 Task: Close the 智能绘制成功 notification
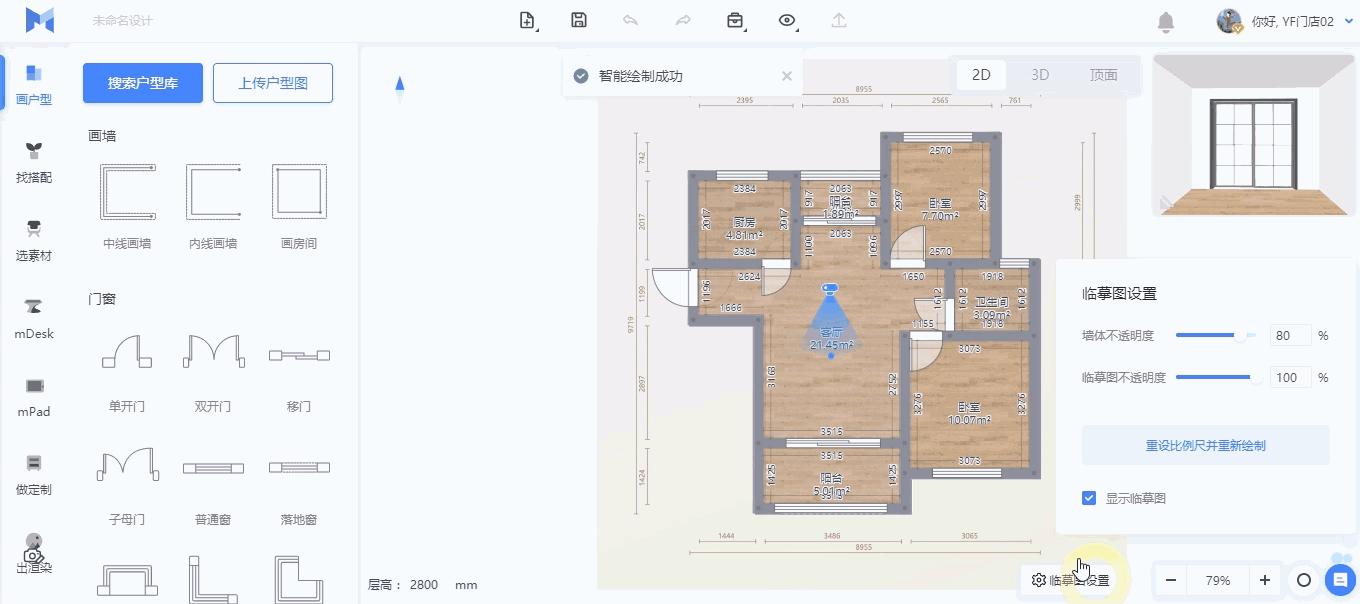pos(786,76)
